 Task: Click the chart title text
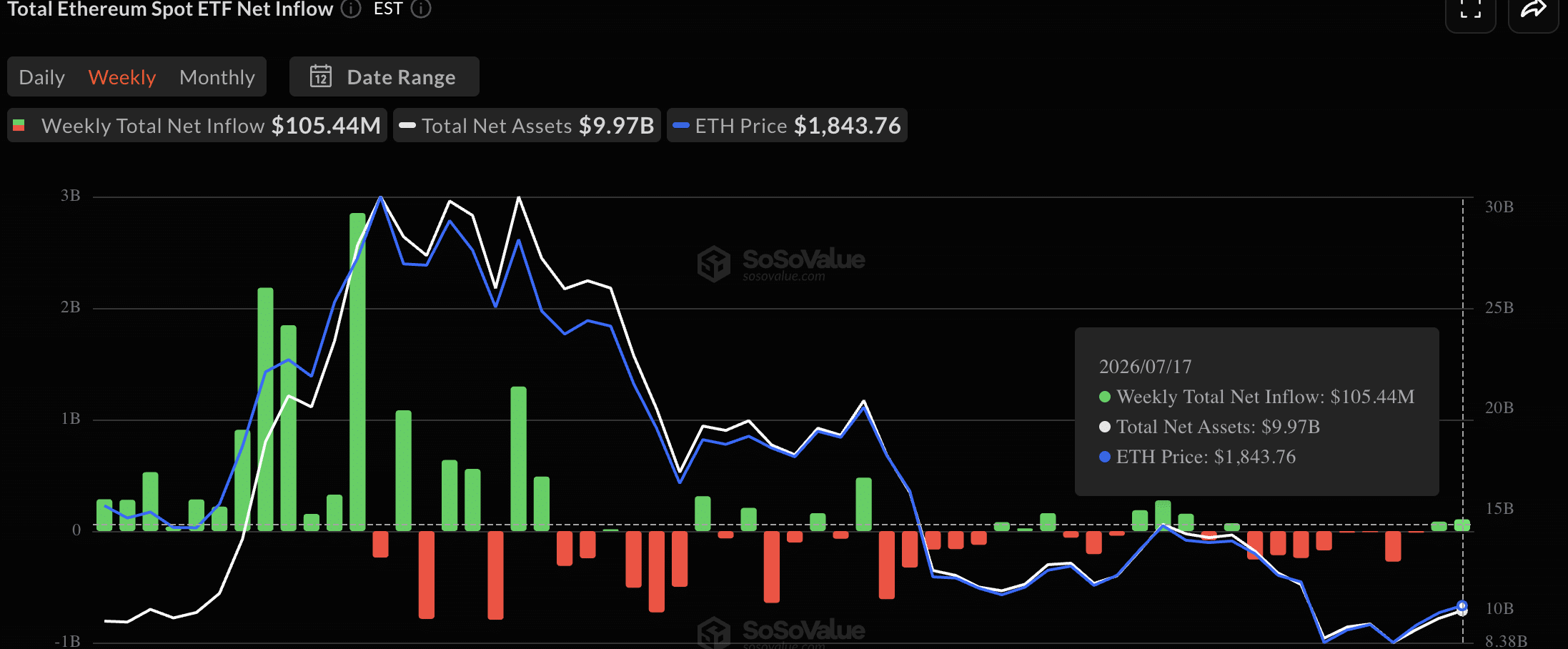click(x=170, y=9)
